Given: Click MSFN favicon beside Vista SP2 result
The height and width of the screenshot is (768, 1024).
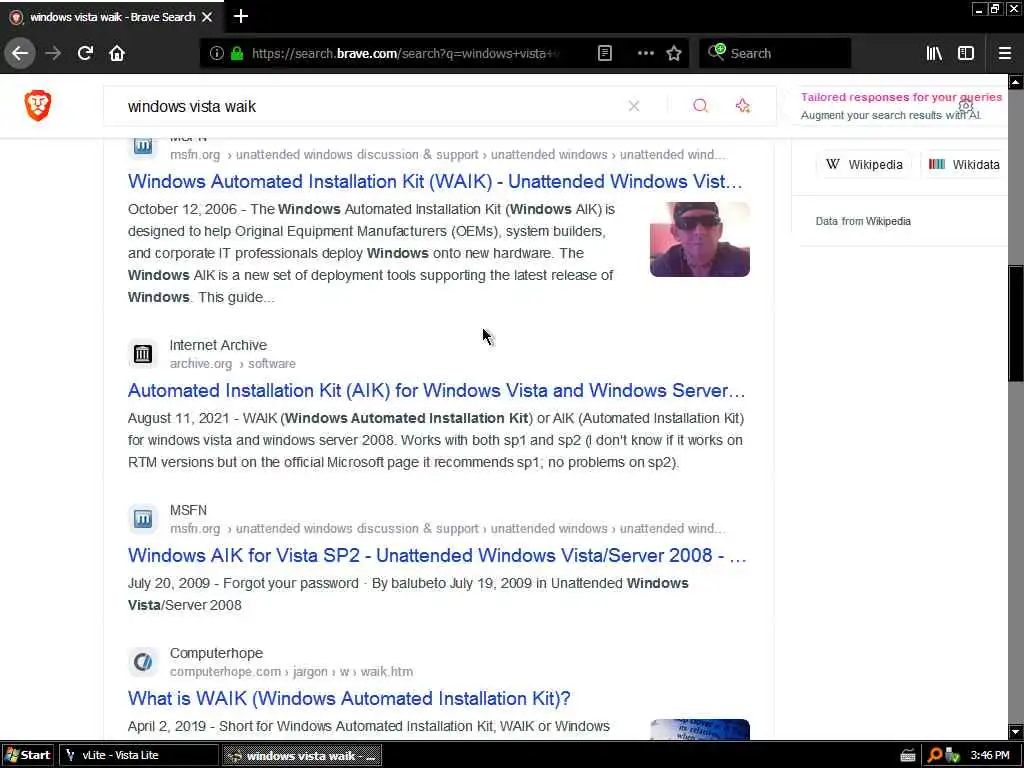Looking at the screenshot, I should (x=142, y=519).
